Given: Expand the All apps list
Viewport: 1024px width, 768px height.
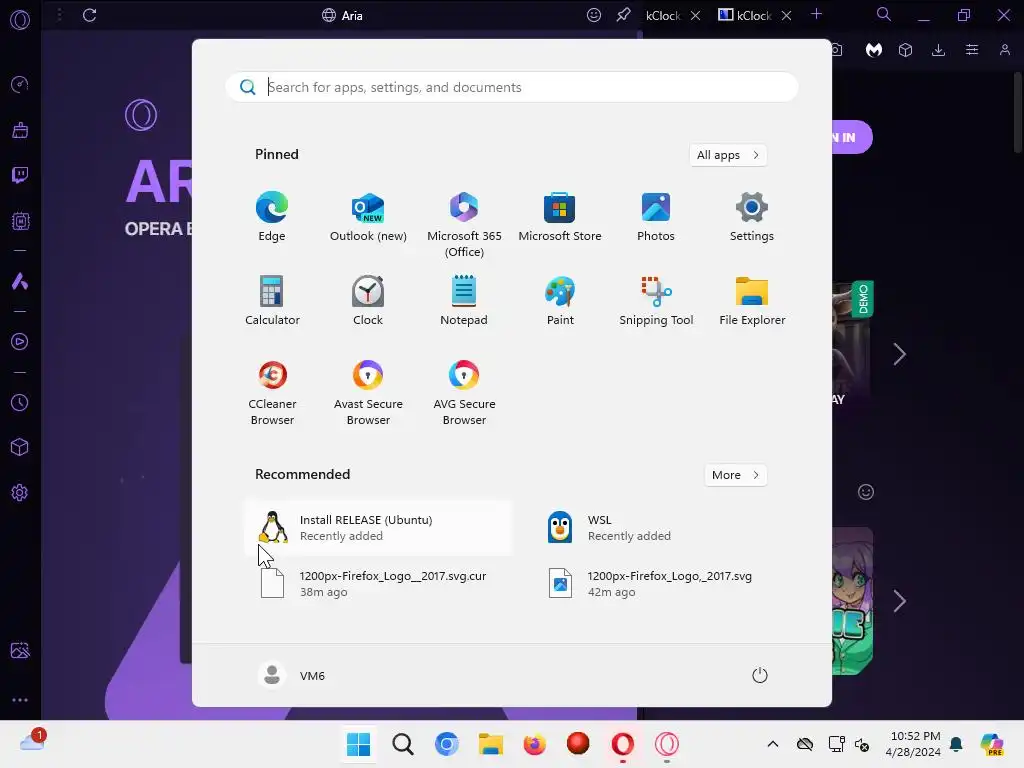Looking at the screenshot, I should (x=728, y=155).
